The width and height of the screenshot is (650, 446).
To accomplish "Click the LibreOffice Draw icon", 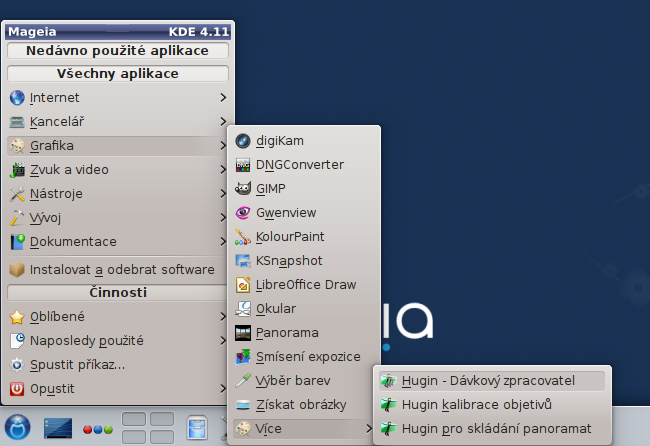I will click(243, 285).
